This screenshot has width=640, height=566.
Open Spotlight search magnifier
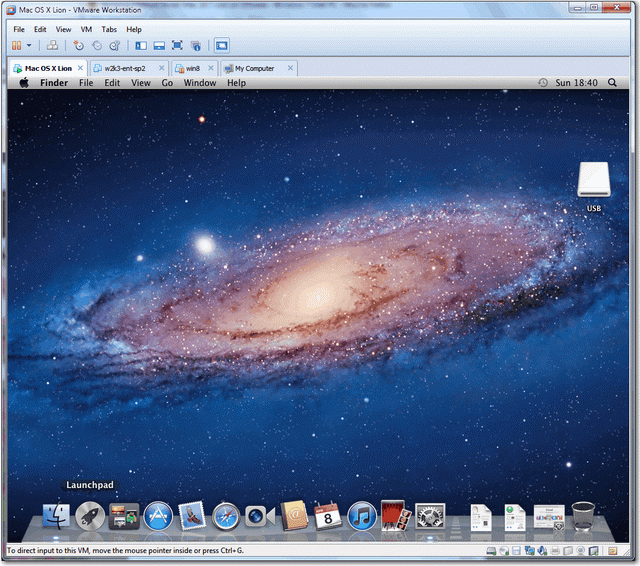612,83
